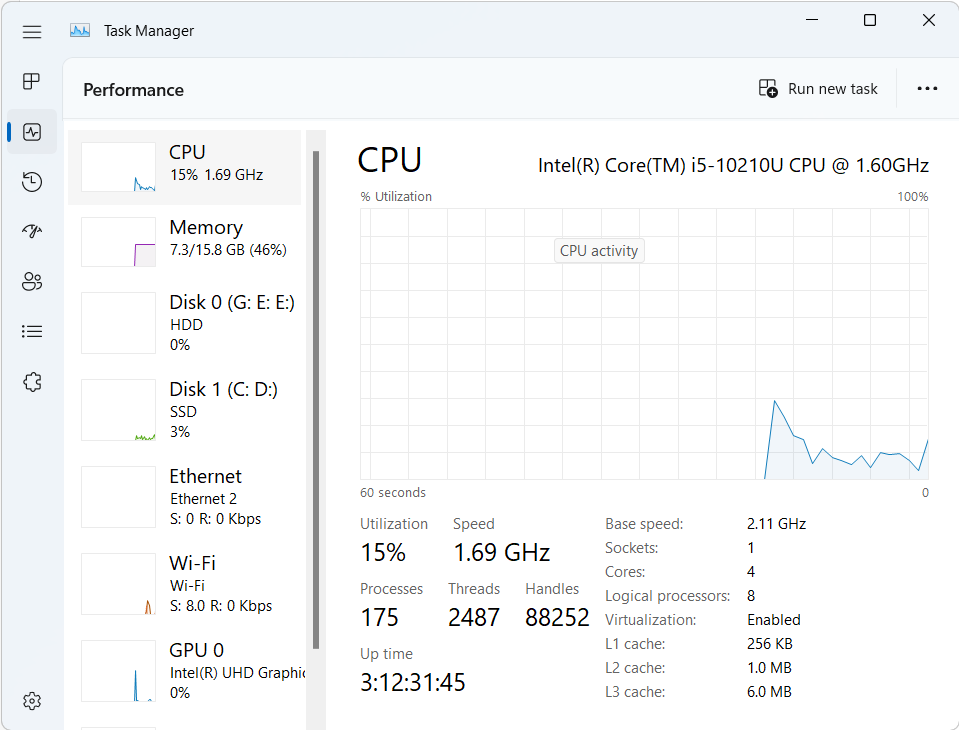
Task: Click the Disk 1 mini graph thumbnail
Action: [119, 410]
